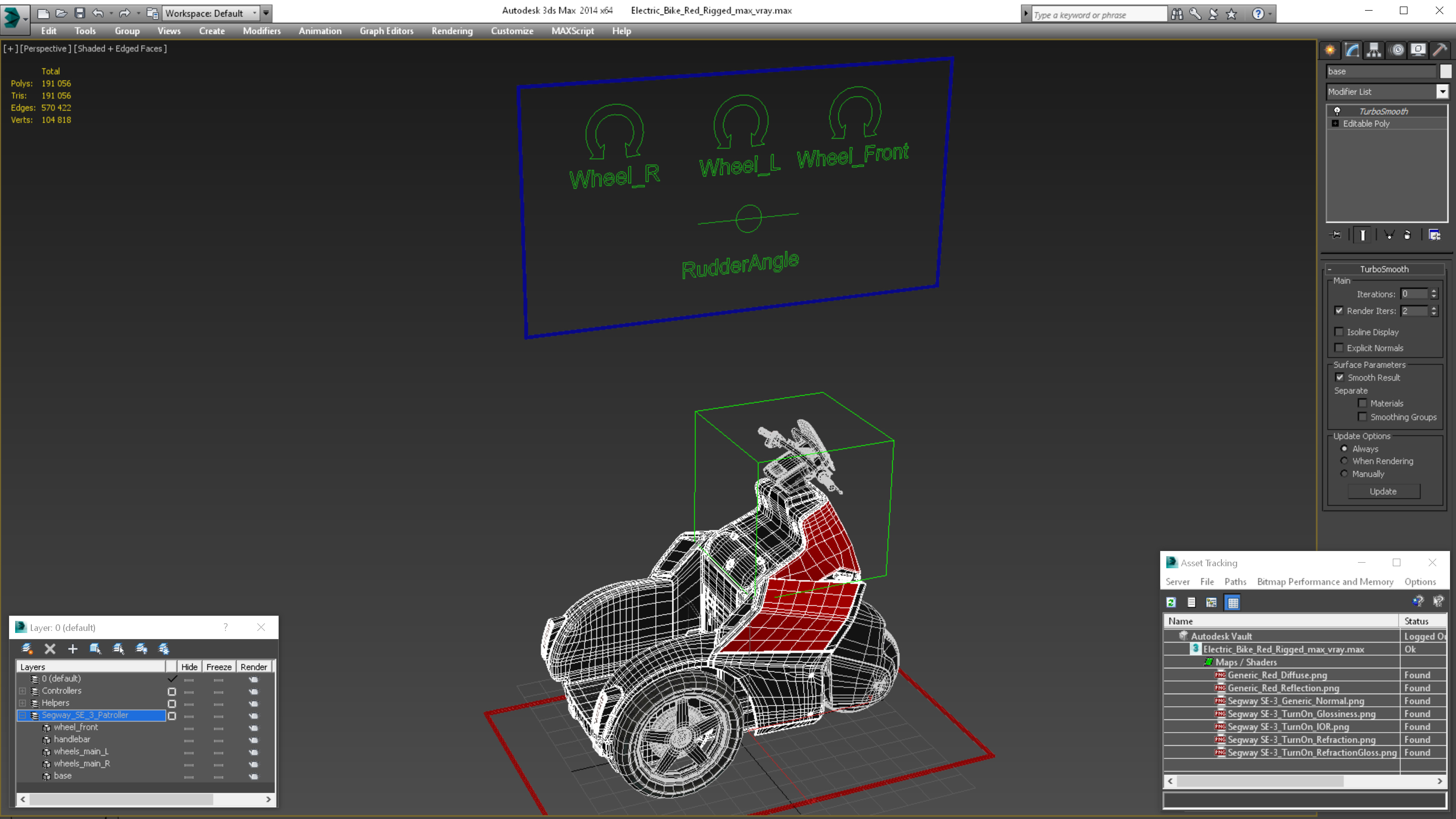Click Create New Layer icon in Layer dialog

tap(27, 649)
